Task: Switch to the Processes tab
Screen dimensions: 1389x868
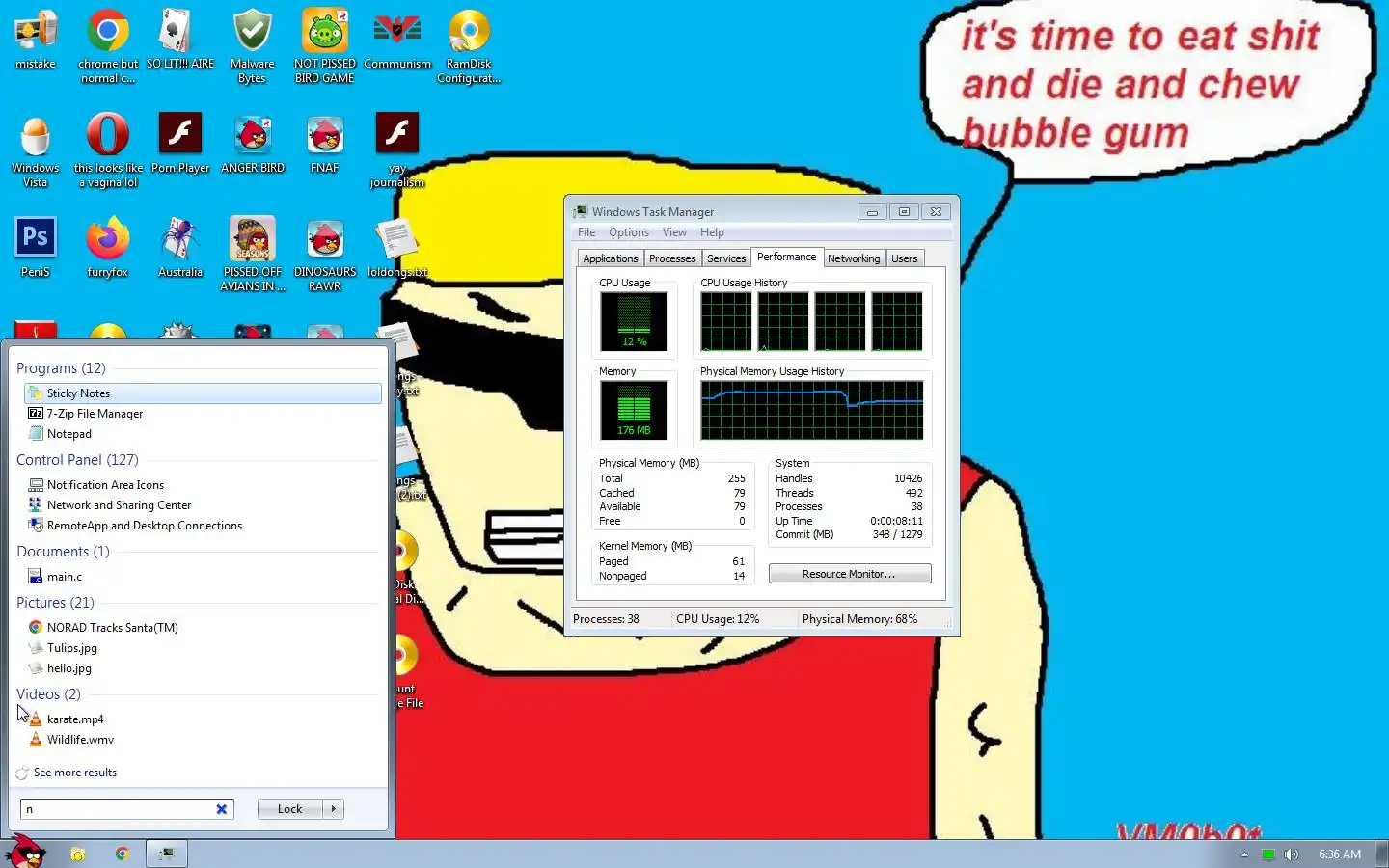Action: coord(672,258)
